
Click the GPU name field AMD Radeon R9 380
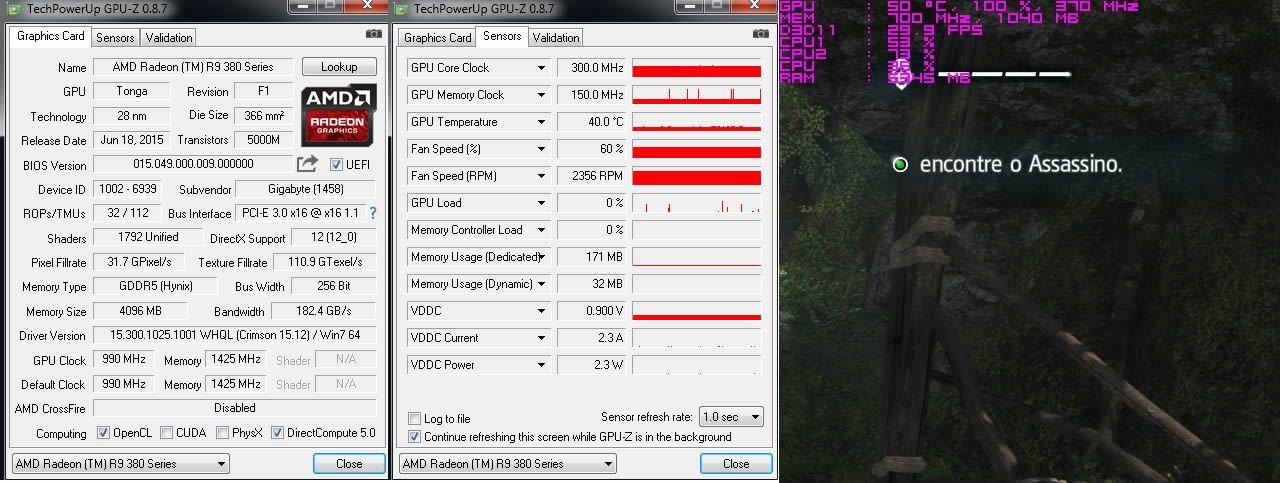pos(193,67)
